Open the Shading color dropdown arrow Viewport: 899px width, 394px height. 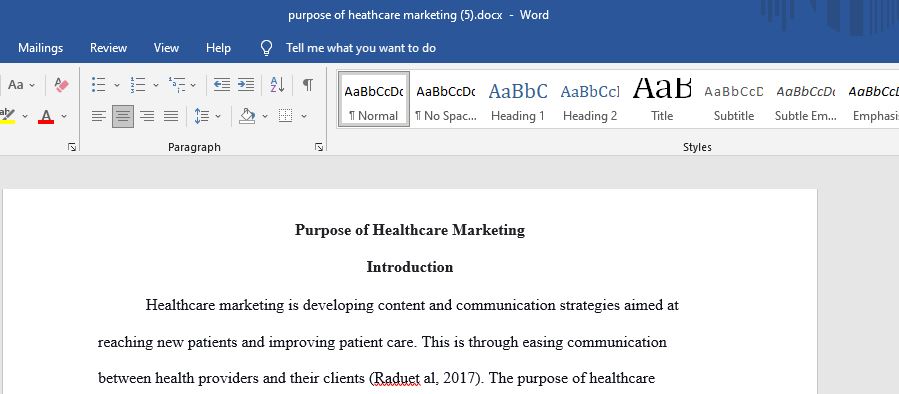[x=265, y=116]
